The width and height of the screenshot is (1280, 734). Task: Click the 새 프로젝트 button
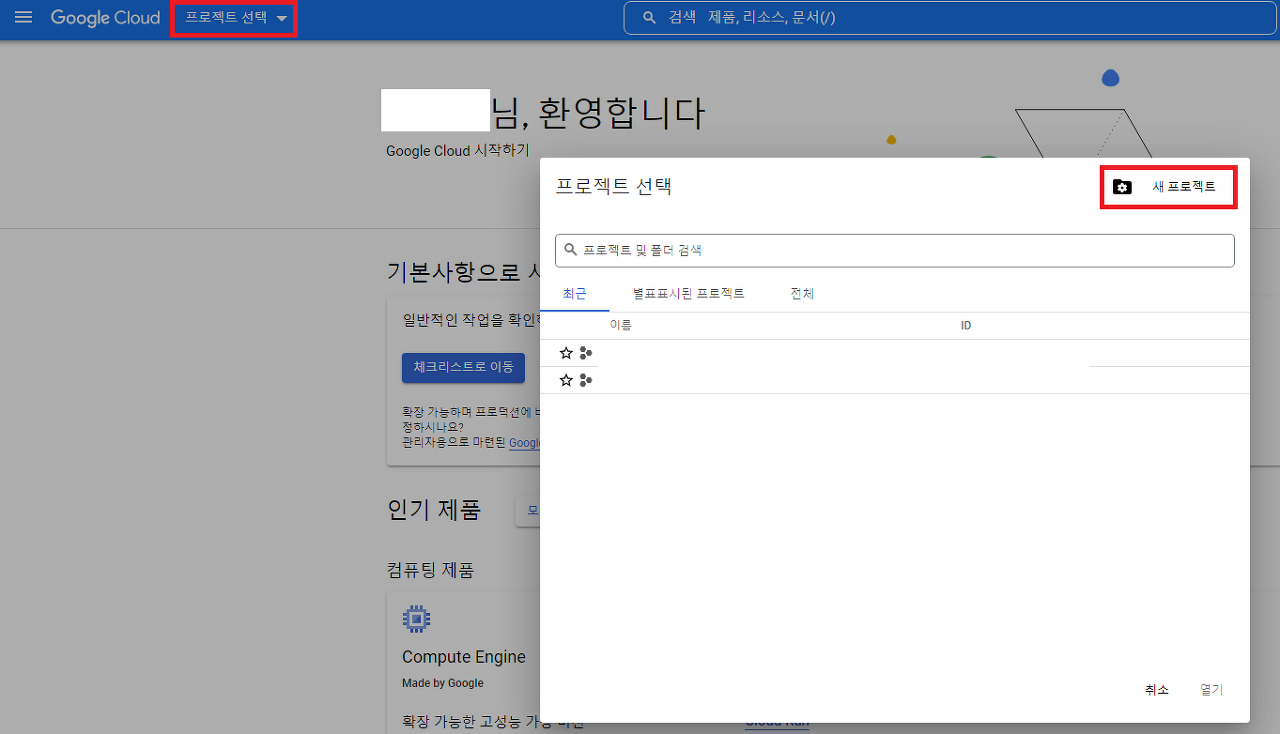coord(1169,187)
